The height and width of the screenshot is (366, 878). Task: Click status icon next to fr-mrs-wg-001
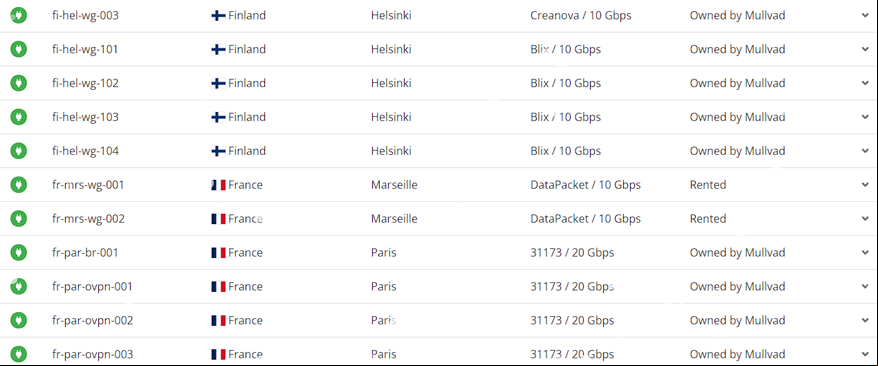(18, 185)
